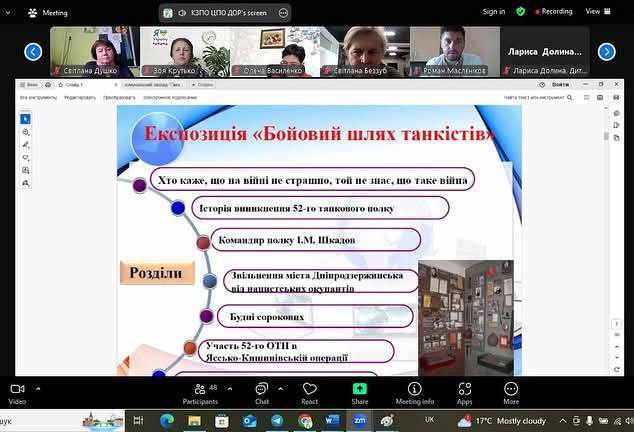Image resolution: width=634 pixels, height=432 pixels.
Task: Click the React heart icon
Action: [310, 392]
